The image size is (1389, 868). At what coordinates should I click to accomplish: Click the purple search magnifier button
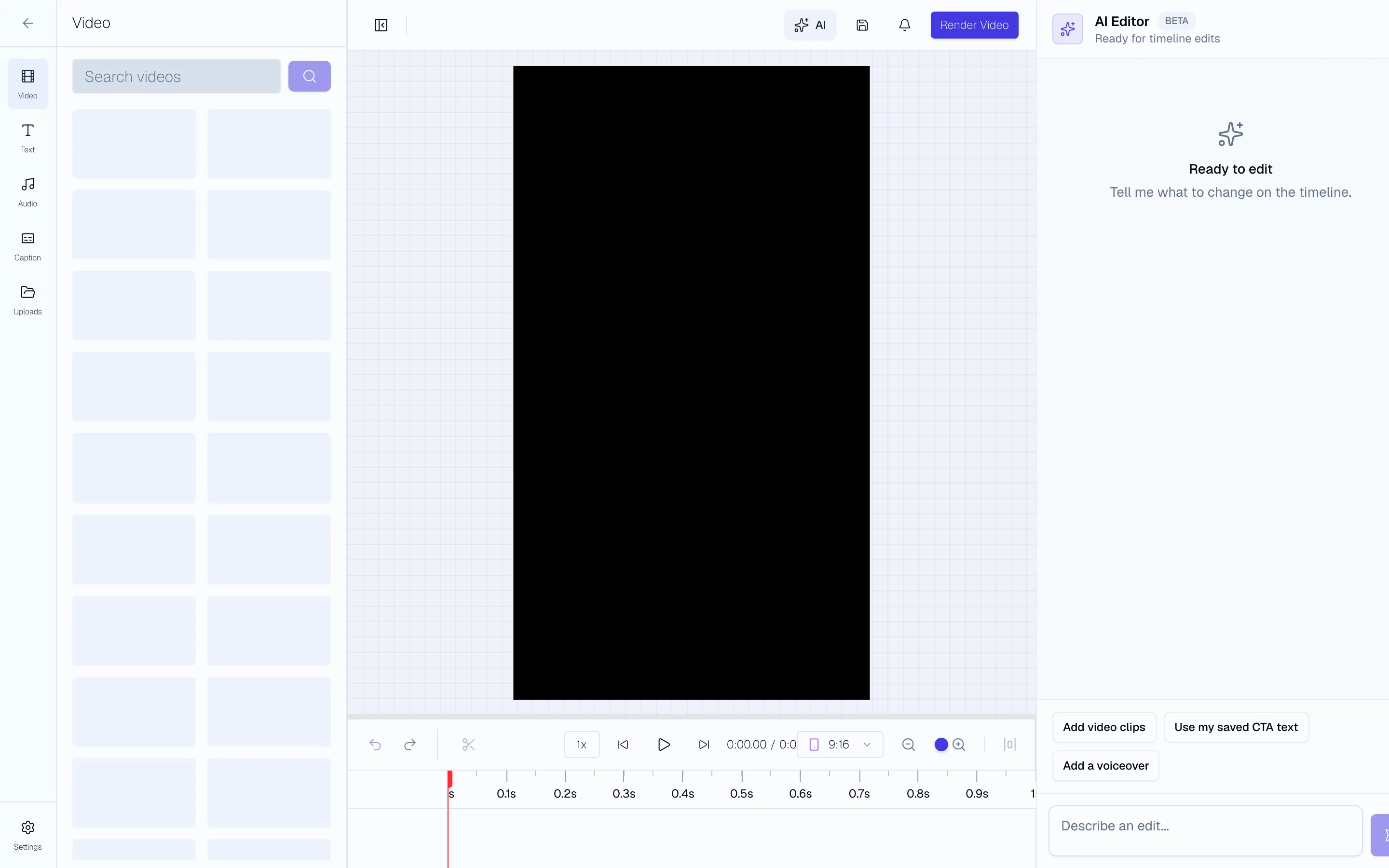tap(309, 76)
